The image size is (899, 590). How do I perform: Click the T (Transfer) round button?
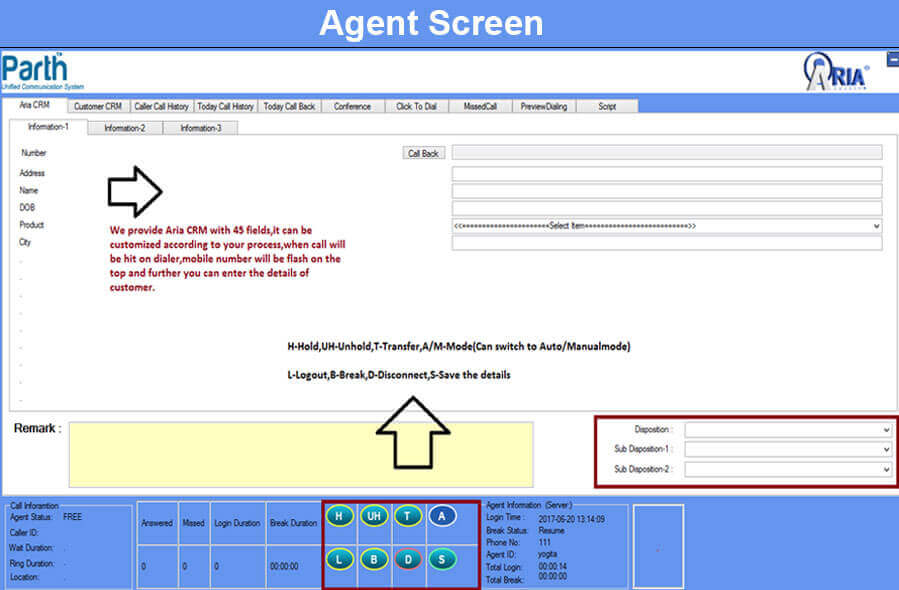pyautogui.click(x=407, y=516)
